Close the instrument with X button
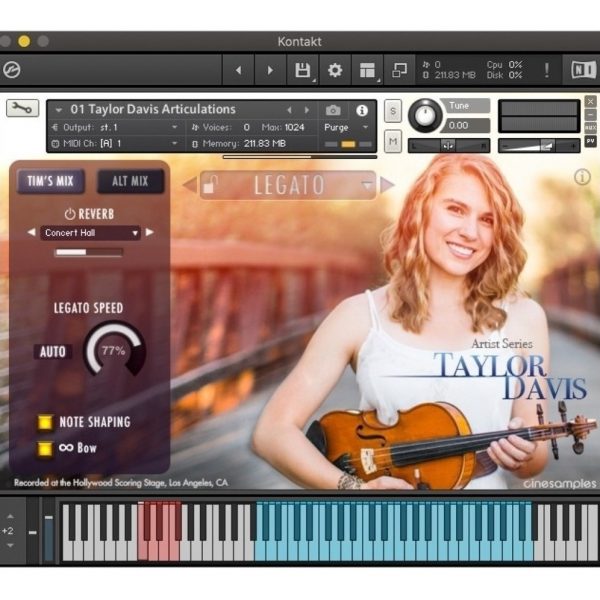600x600 pixels. 590,102
